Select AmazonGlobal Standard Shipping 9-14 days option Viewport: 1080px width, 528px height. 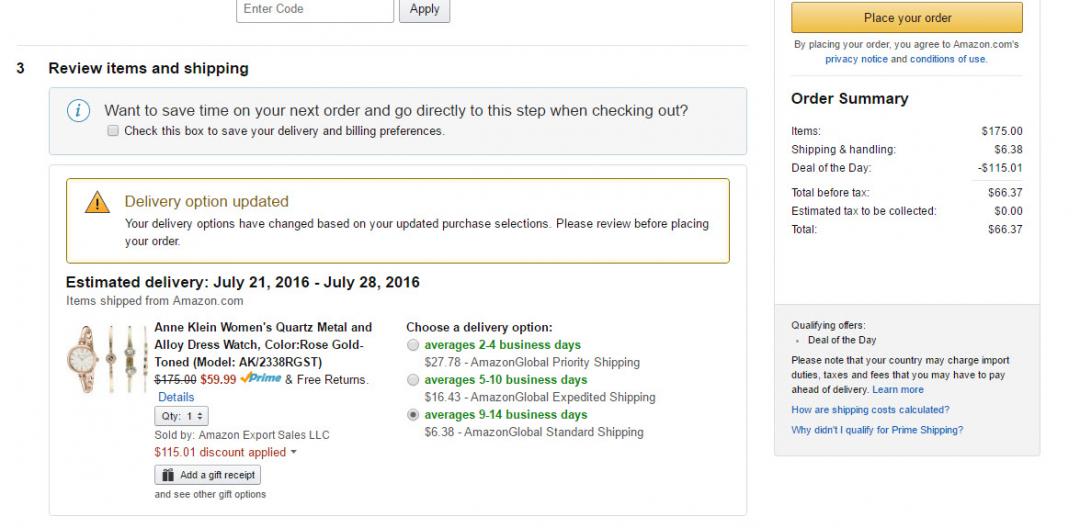(x=414, y=415)
